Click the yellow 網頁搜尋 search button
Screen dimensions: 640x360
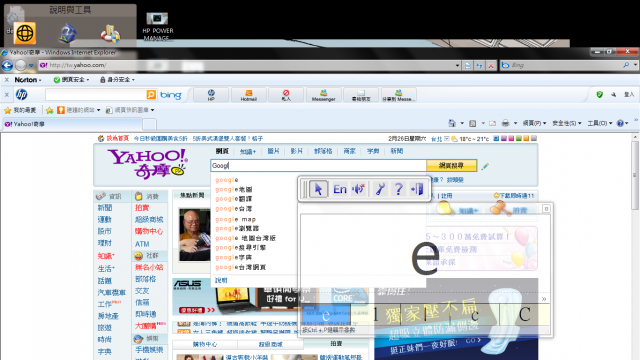tap(451, 165)
